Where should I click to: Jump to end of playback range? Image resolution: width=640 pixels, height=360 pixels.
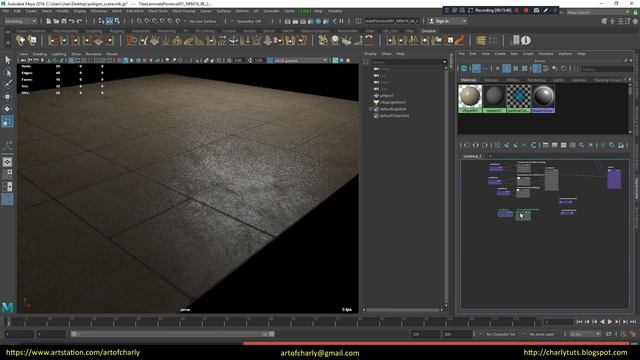[633, 322]
